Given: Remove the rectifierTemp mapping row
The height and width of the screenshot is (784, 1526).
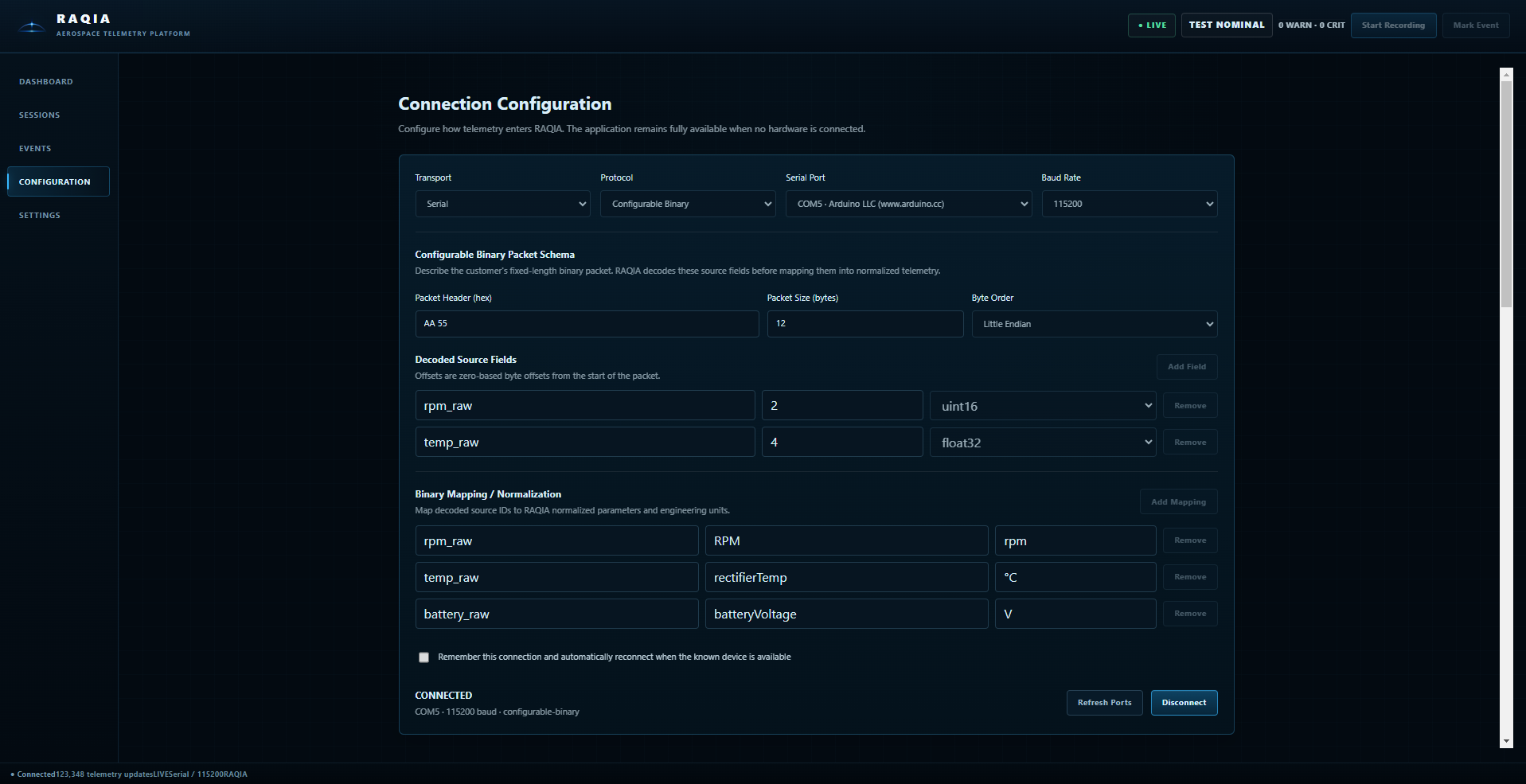Looking at the screenshot, I should pyautogui.click(x=1190, y=577).
